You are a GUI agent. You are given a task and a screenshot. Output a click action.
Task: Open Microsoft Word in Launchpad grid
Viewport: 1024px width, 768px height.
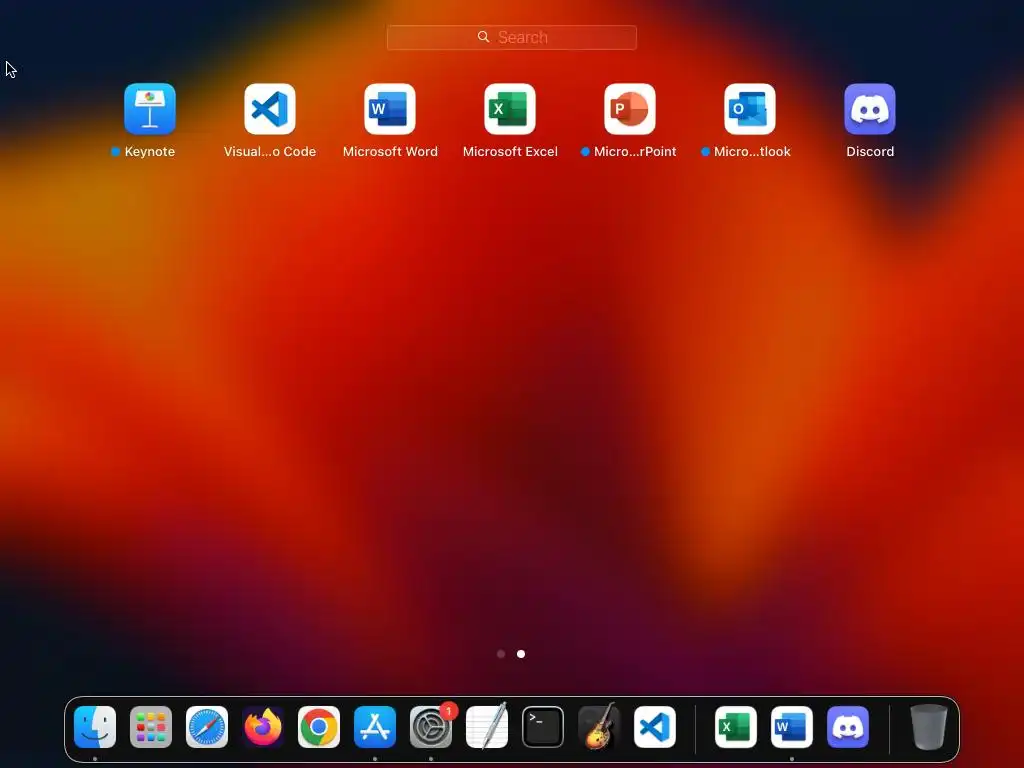pyautogui.click(x=390, y=108)
